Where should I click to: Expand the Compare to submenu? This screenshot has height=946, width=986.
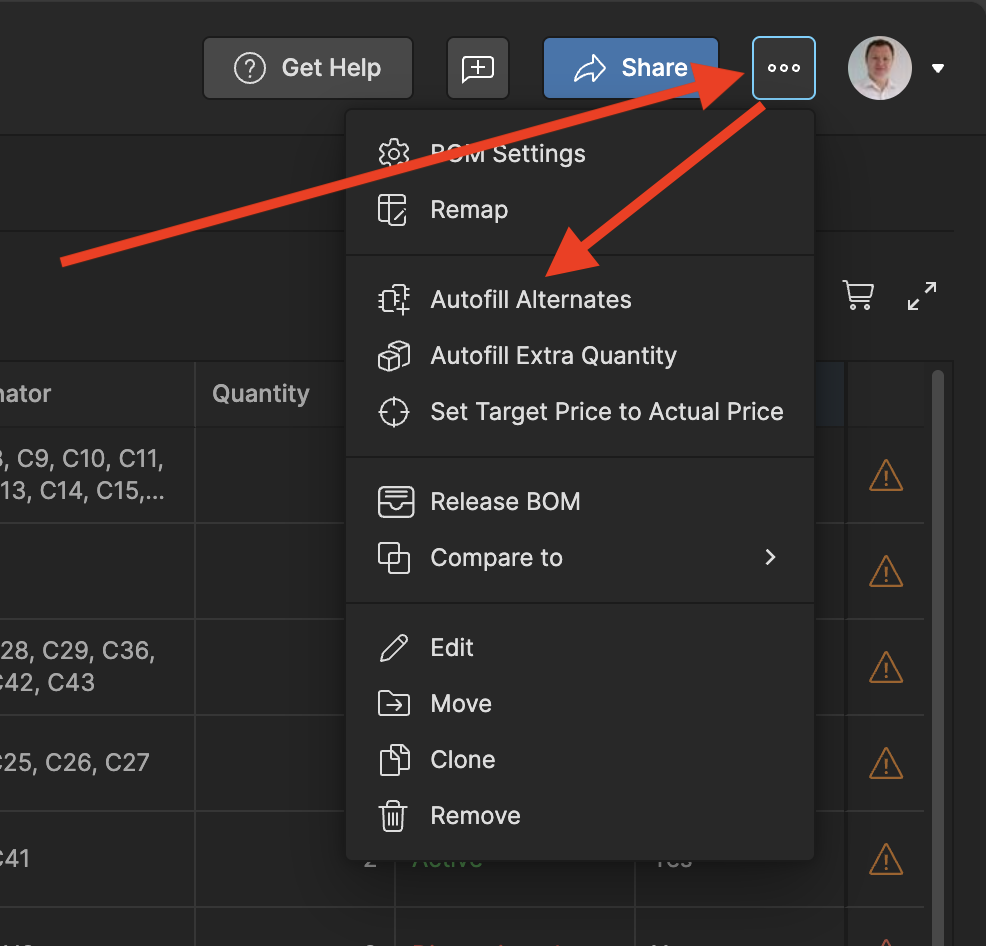click(770, 558)
